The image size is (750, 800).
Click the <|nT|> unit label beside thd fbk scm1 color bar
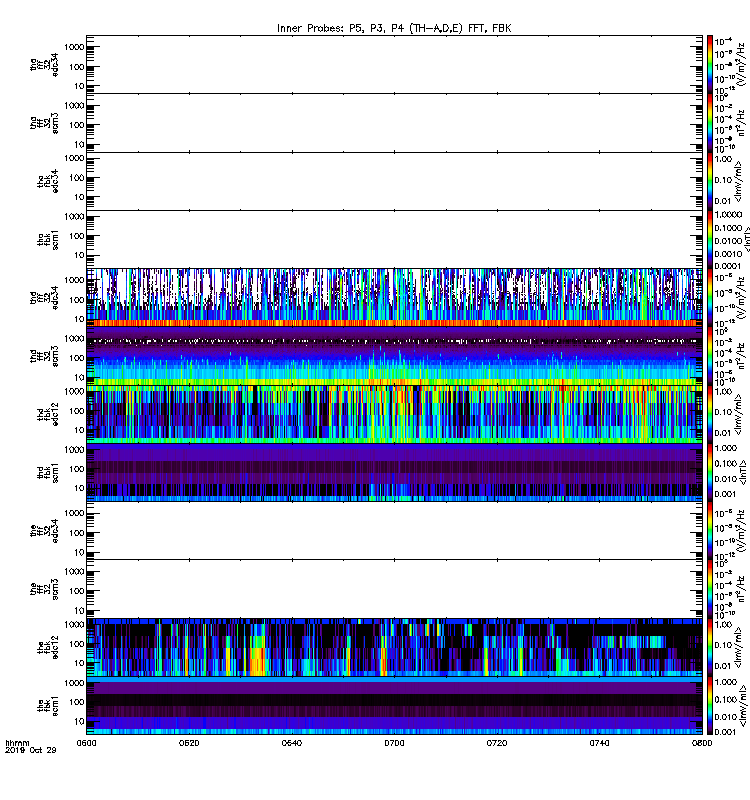[x=743, y=472]
